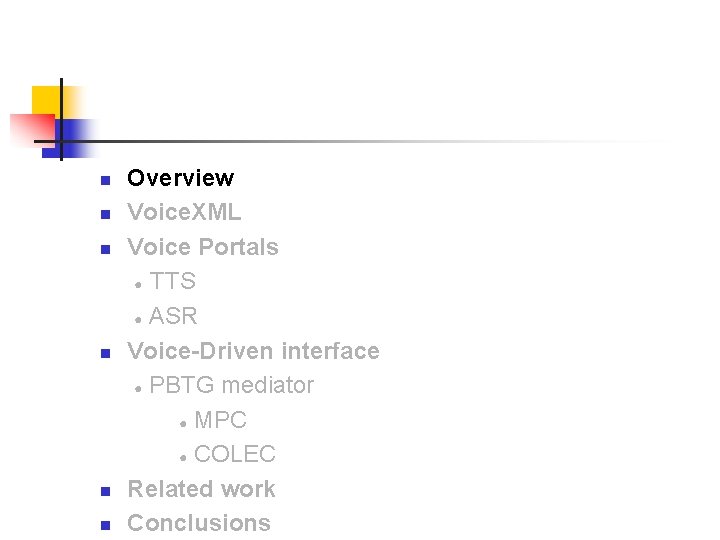720x540 pixels.
Task: Click the blue square in slide logo
Action: pos(76,134)
